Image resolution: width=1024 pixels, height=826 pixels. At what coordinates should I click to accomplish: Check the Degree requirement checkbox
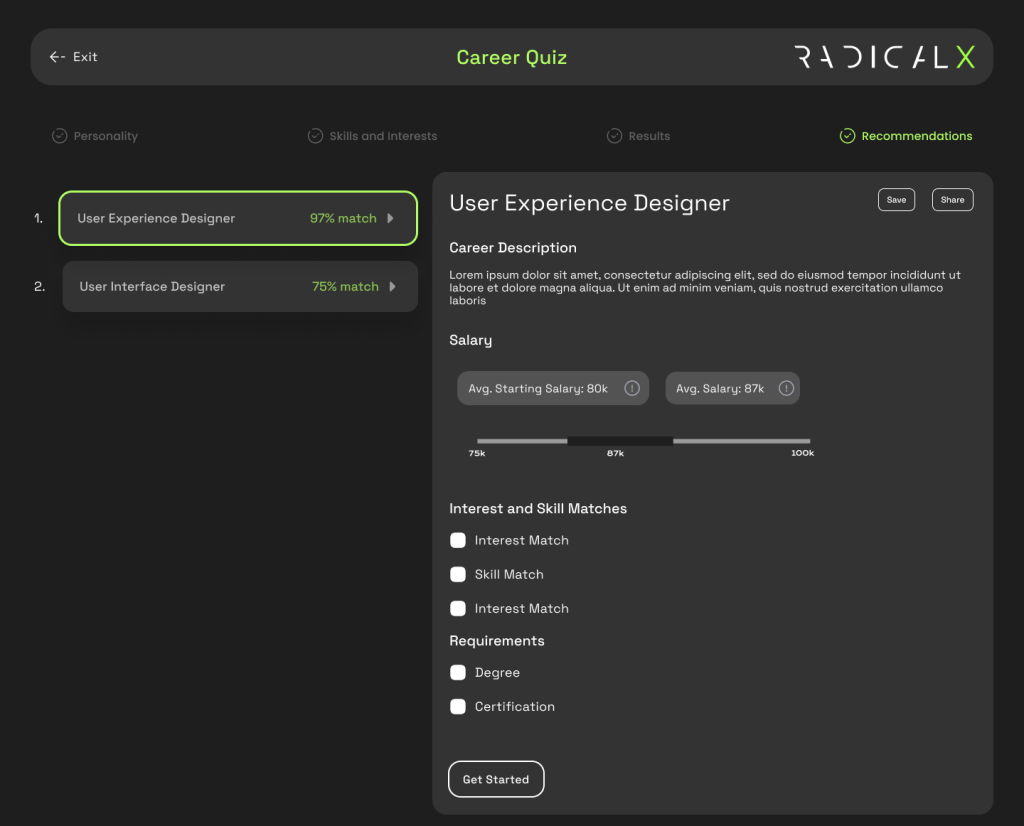(x=458, y=672)
